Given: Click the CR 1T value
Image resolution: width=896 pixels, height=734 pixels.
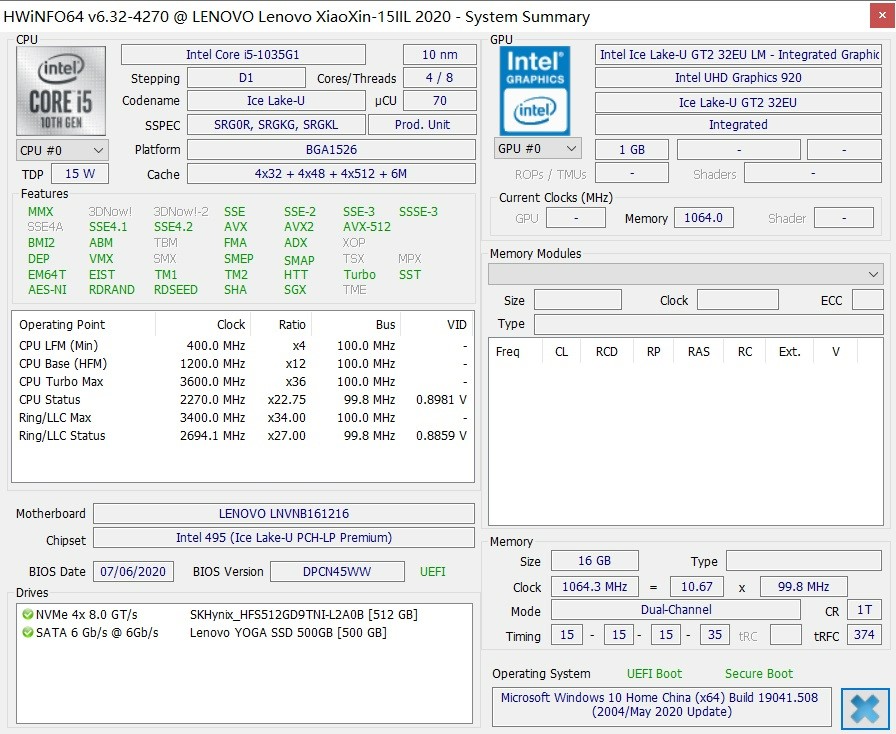Looking at the screenshot, I should (865, 609).
